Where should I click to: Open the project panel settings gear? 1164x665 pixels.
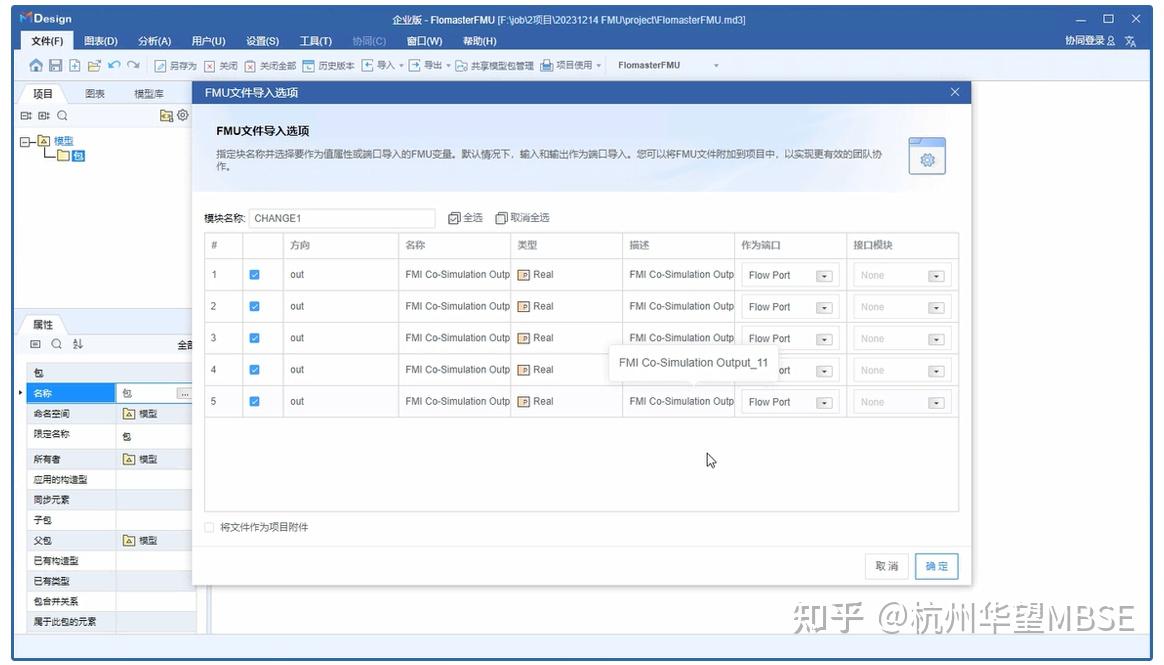coord(183,115)
